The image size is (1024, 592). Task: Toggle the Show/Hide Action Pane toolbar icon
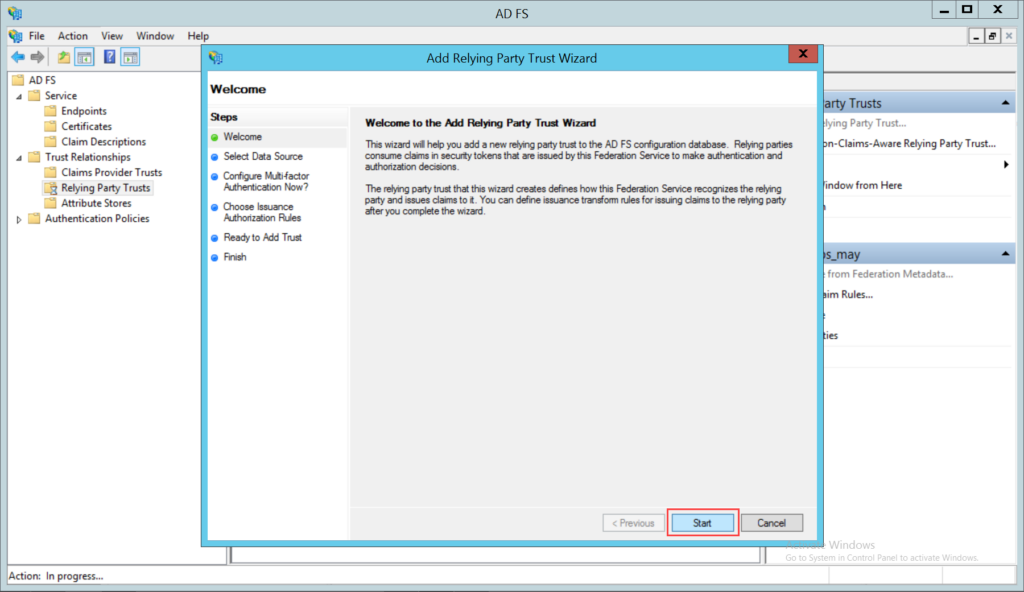(130, 57)
